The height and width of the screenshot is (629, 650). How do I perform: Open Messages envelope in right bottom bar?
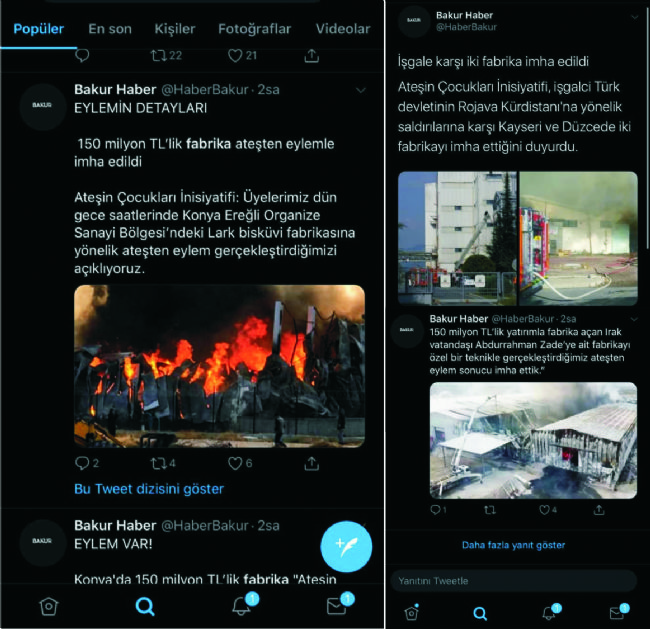(x=619, y=612)
